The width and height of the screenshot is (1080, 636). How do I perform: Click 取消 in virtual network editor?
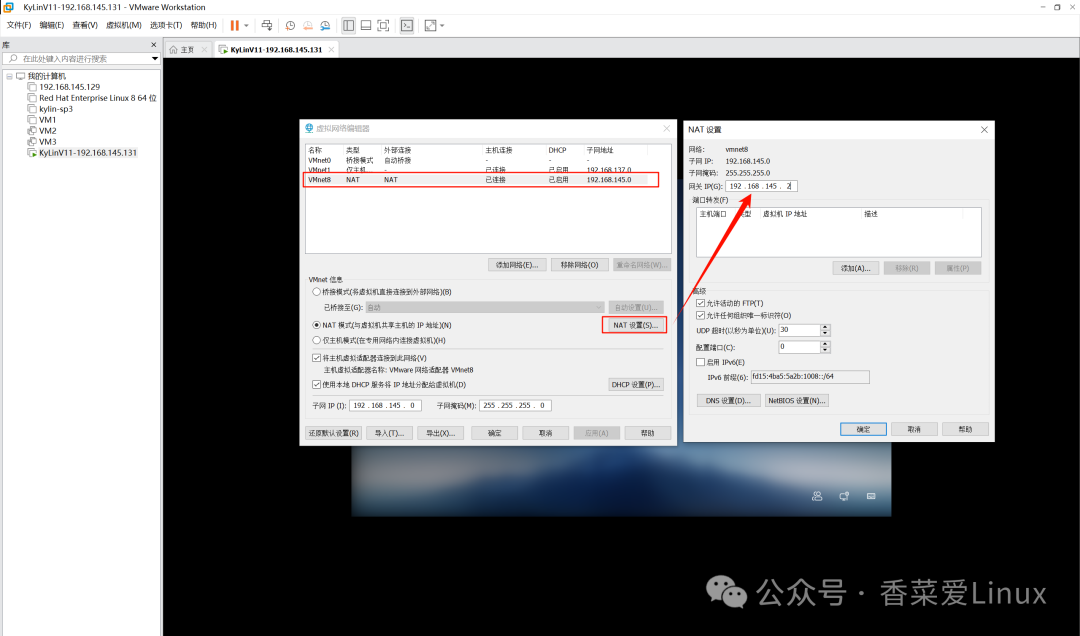(546, 433)
